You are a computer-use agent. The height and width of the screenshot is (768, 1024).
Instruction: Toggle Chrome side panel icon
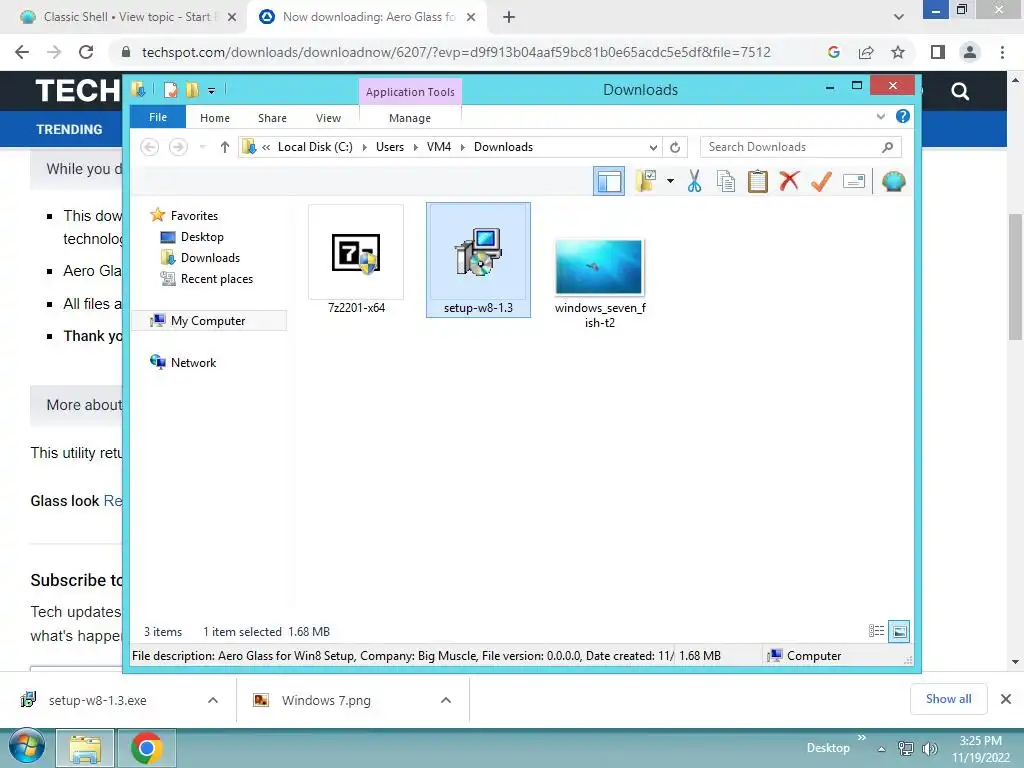[x=938, y=52]
